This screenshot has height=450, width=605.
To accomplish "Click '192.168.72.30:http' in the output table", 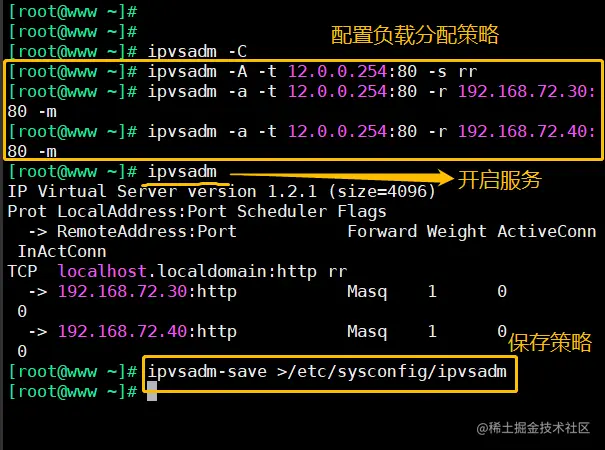I will pyautogui.click(x=147, y=291).
